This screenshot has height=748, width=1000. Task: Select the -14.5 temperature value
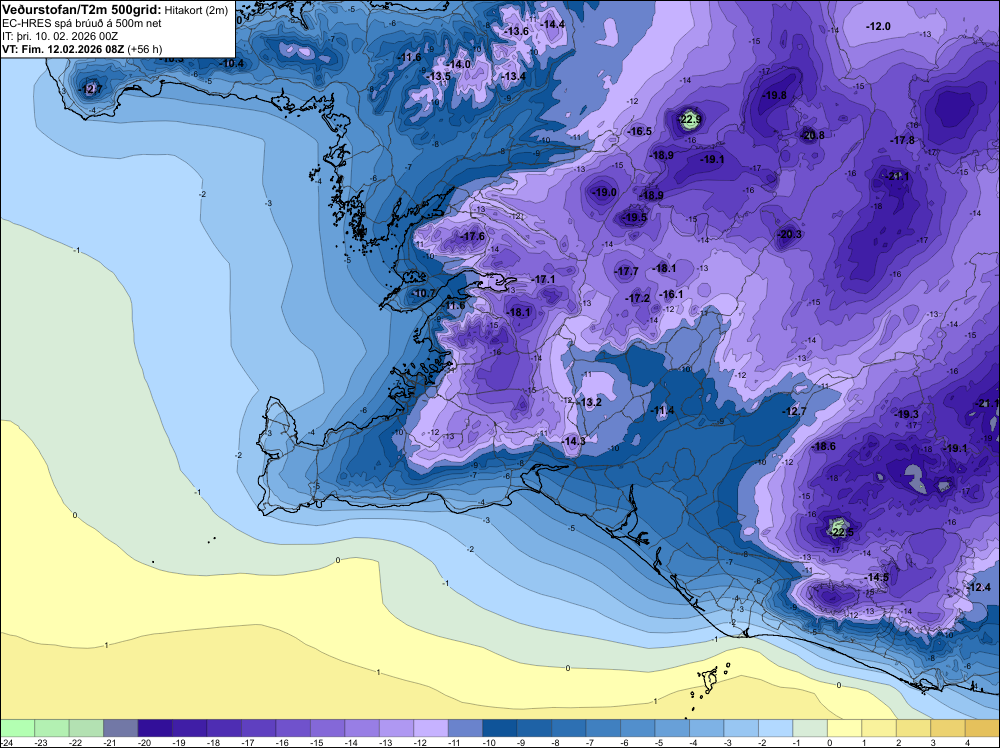click(877, 577)
